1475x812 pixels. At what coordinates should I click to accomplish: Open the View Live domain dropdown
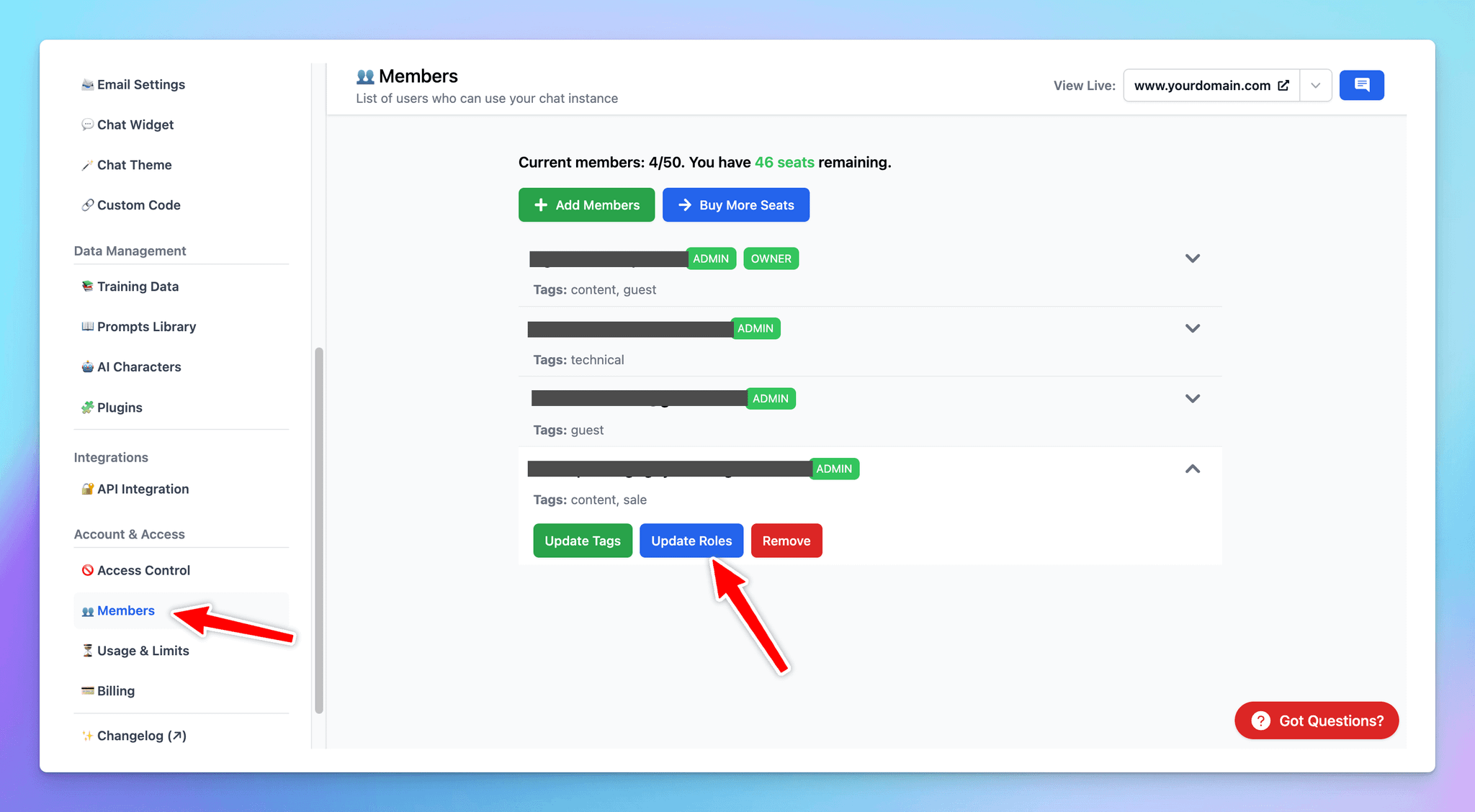[1316, 84]
